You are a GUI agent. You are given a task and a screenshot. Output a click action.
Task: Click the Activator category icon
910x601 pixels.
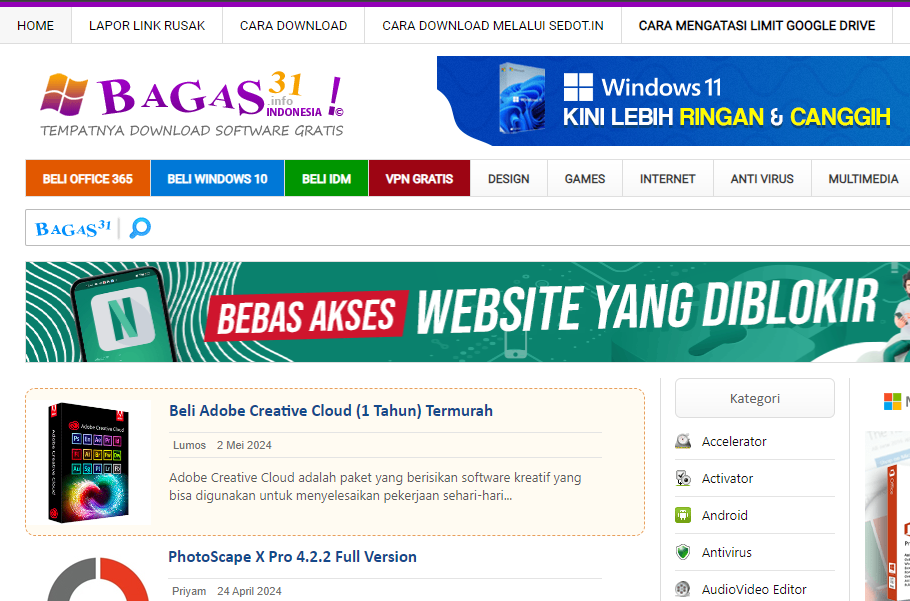click(x=683, y=479)
